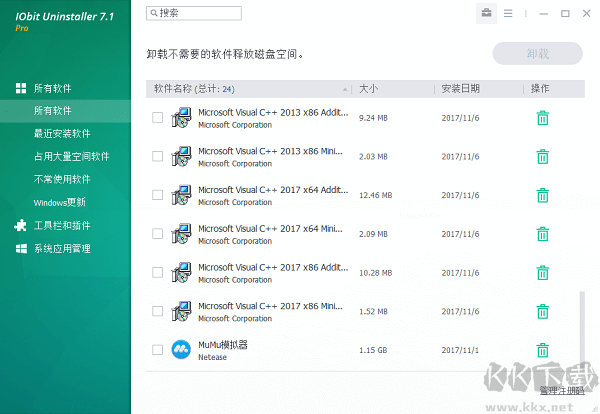This screenshot has height=414, width=600.
Task: Click trash icon for MuMu模拟器
Action: point(543,350)
